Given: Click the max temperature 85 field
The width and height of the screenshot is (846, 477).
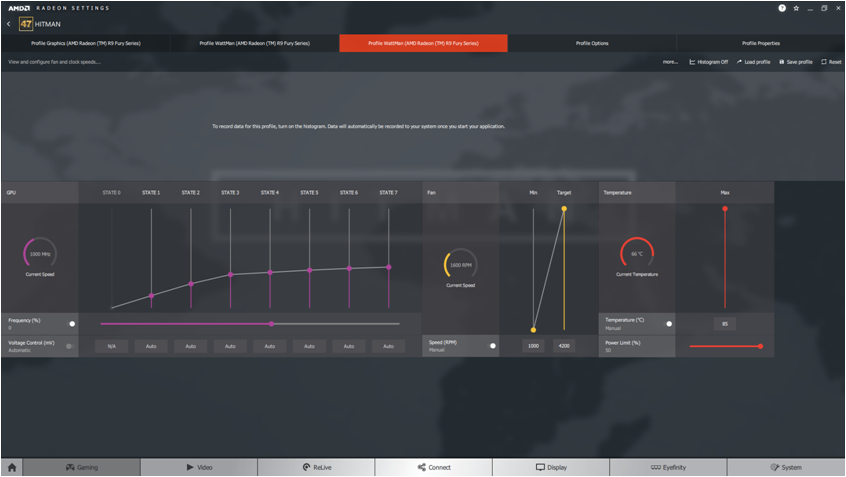Looking at the screenshot, I should coord(725,324).
